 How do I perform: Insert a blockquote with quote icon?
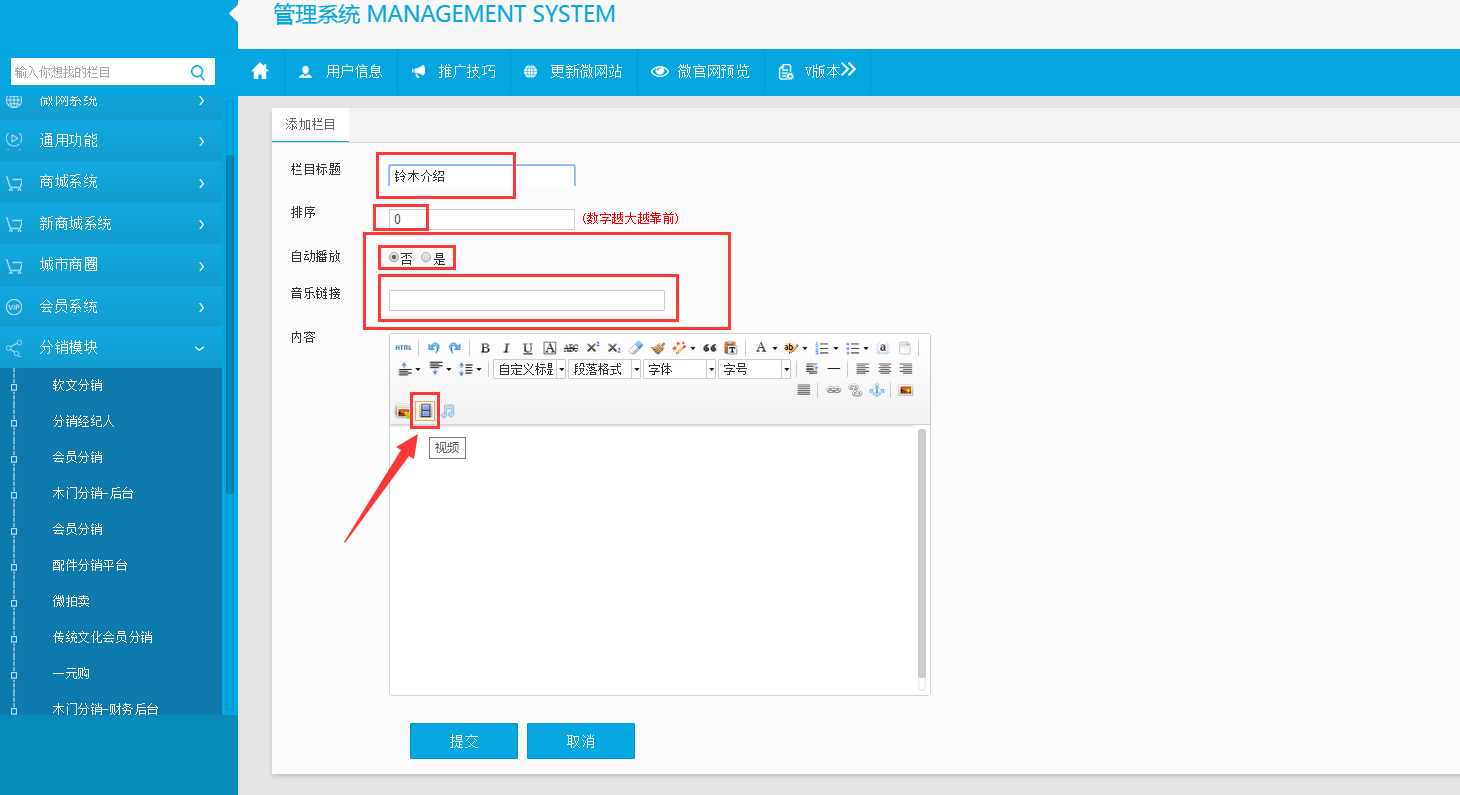point(710,348)
